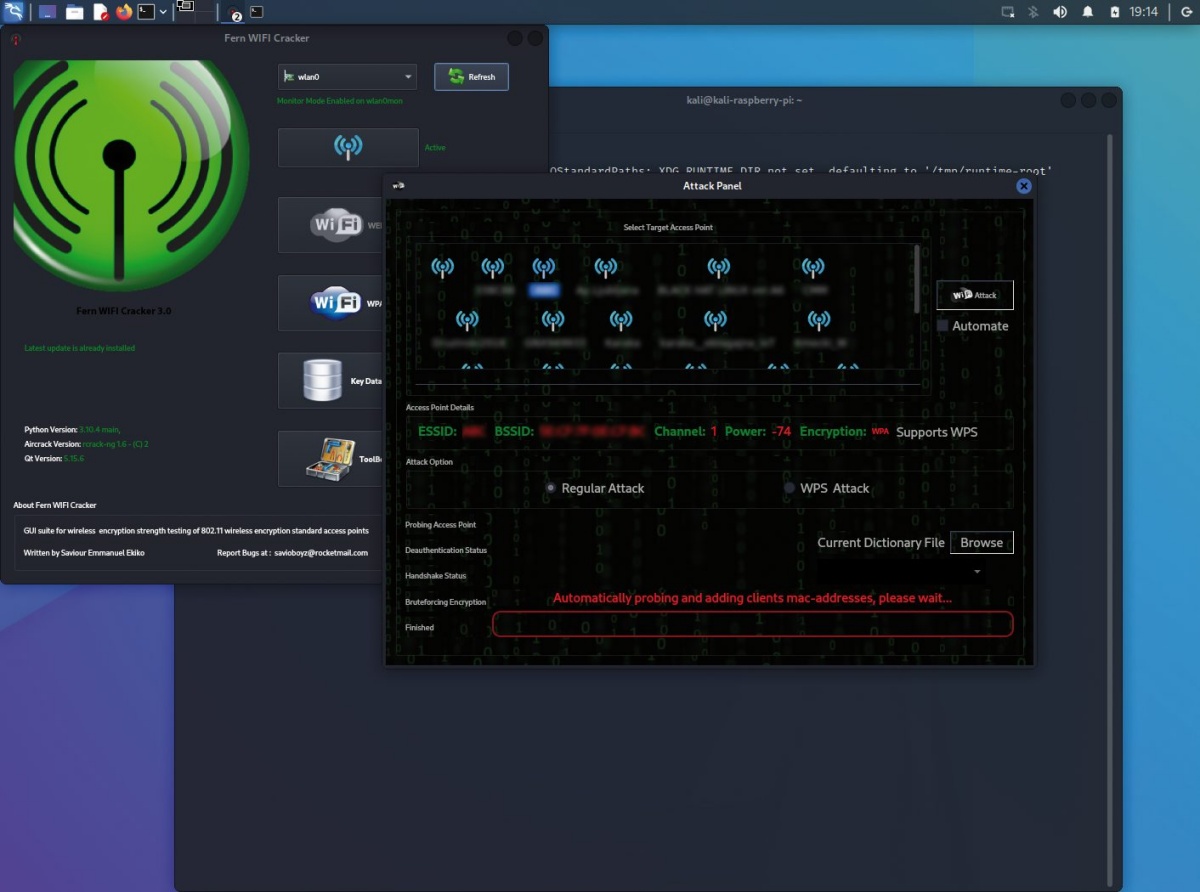Click 'Deauthentication Status' label
Image resolution: width=1200 pixels, height=892 pixels.
(446, 550)
